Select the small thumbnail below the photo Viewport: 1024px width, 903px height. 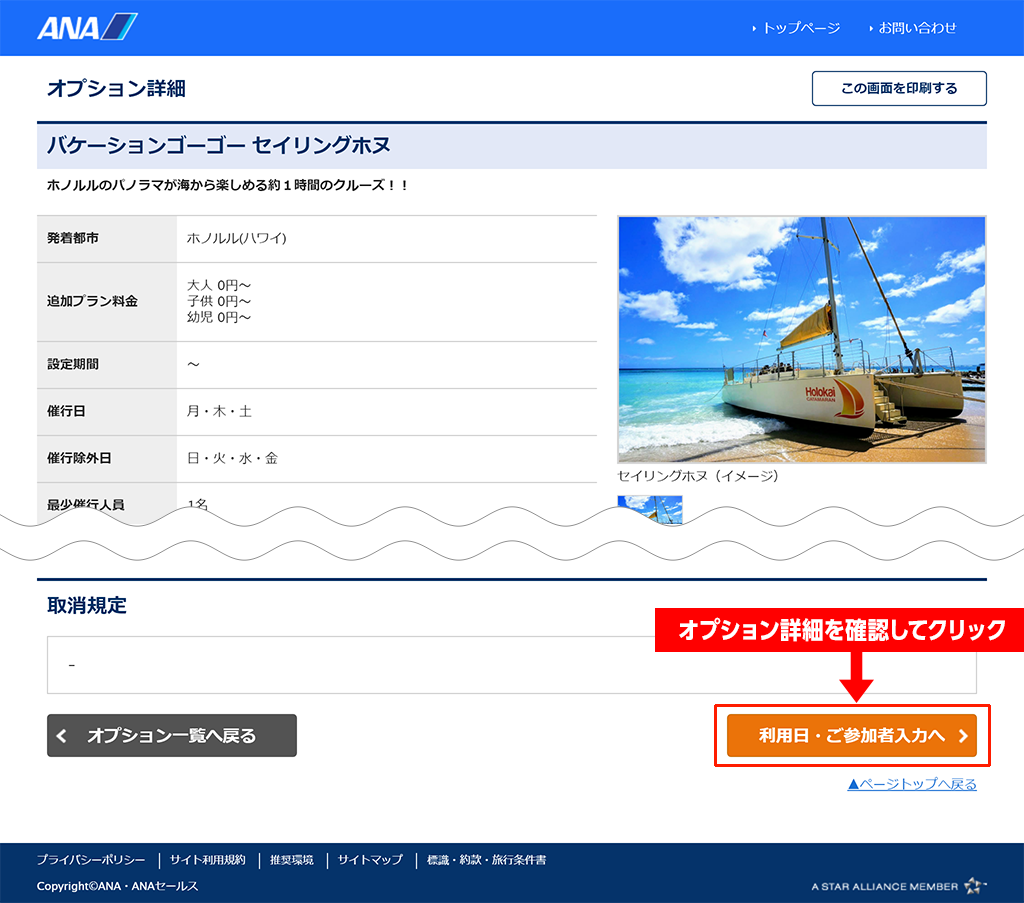[650, 508]
